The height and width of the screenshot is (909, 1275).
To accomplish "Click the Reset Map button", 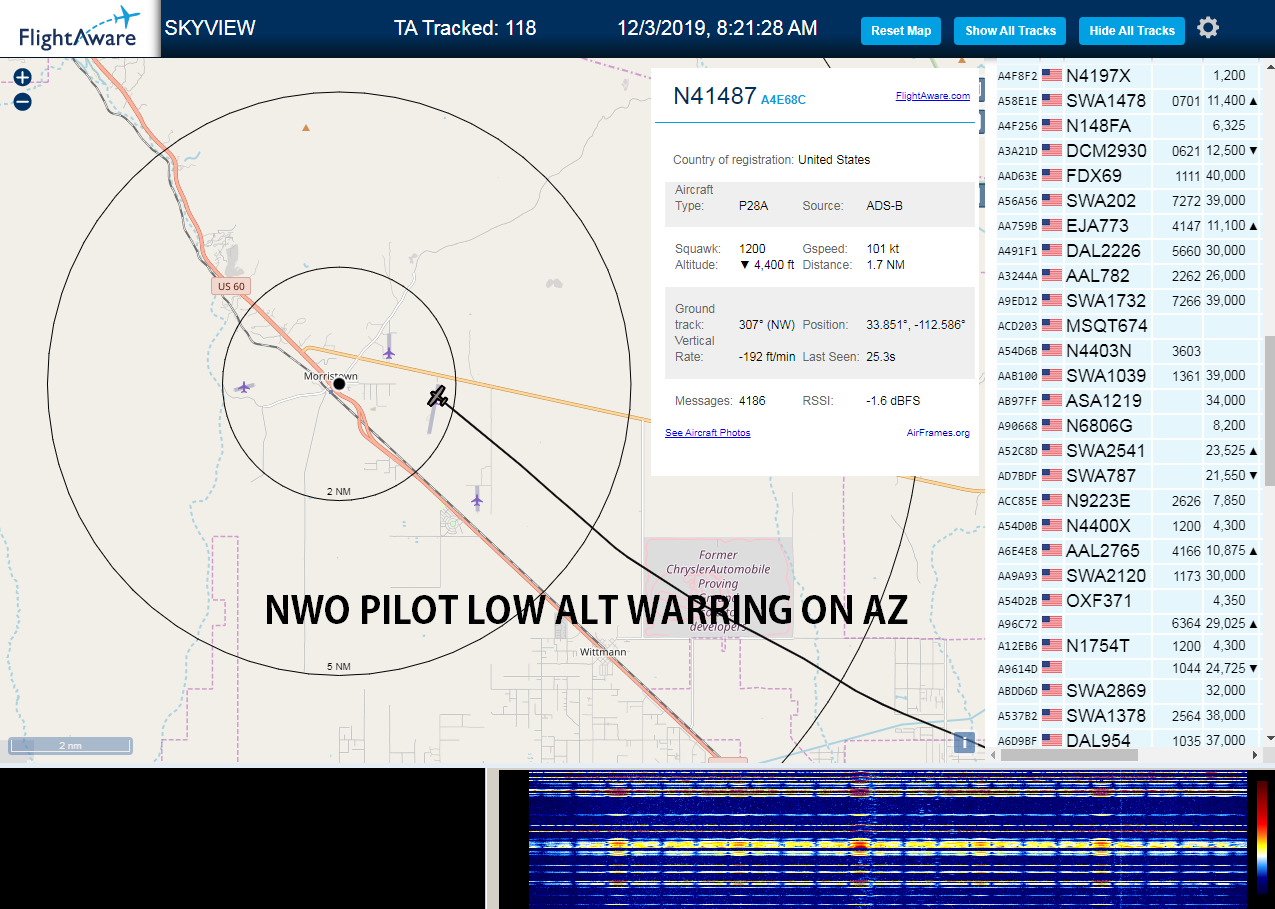I will [x=901, y=31].
